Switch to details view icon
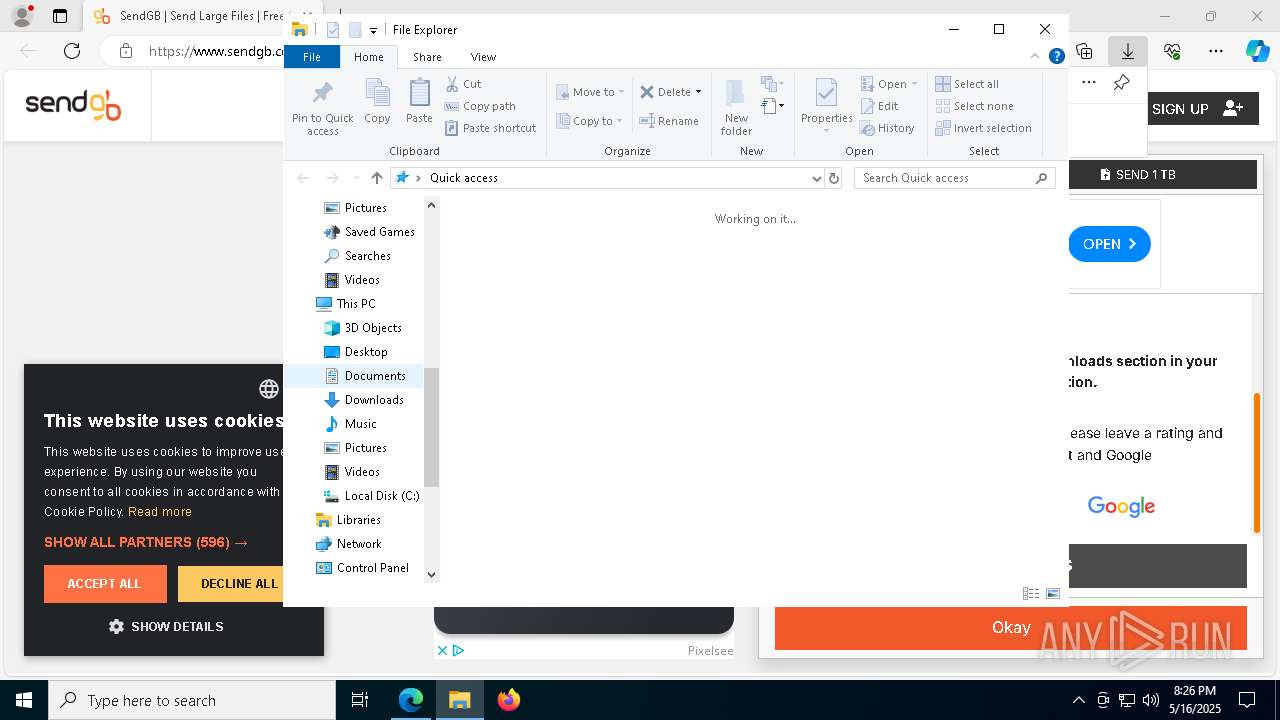Screen dimensions: 1280x720 tap(1031, 594)
